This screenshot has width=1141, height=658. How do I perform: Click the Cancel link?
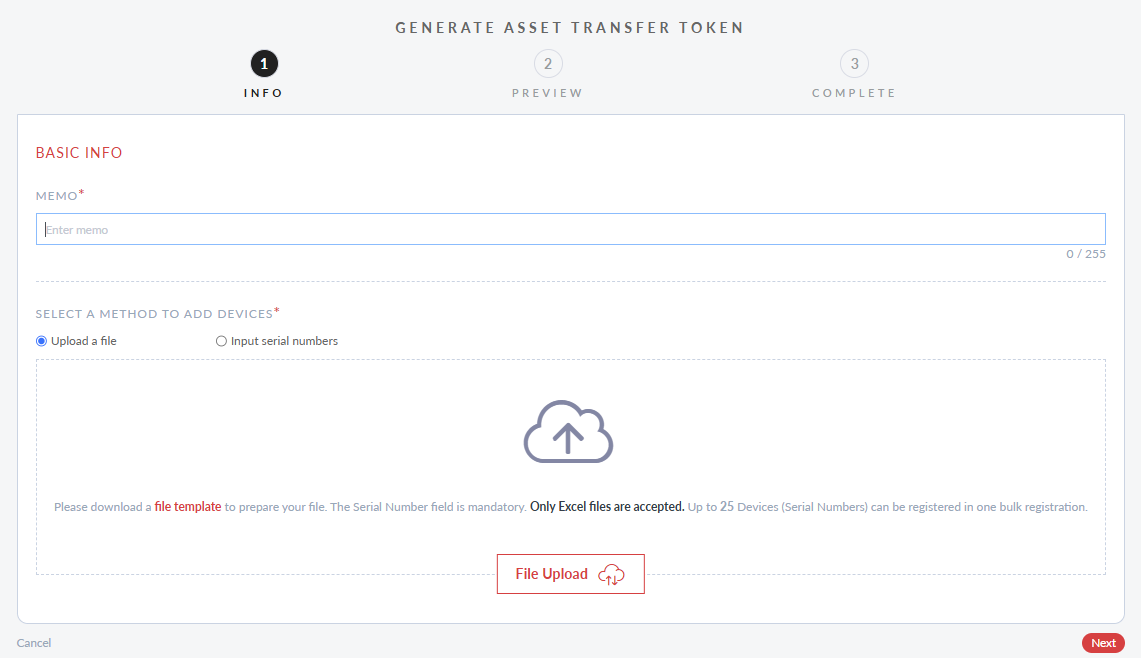pyautogui.click(x=33, y=643)
